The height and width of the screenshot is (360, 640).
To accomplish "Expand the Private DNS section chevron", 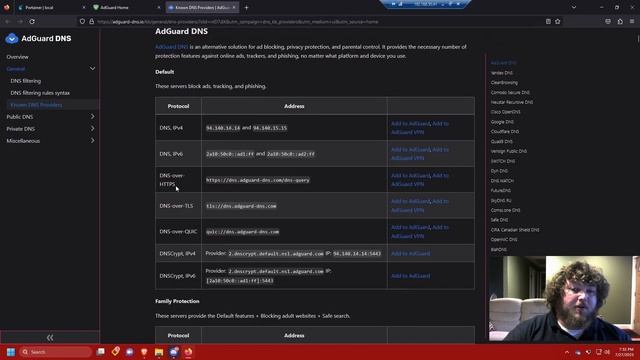I will point(92,129).
